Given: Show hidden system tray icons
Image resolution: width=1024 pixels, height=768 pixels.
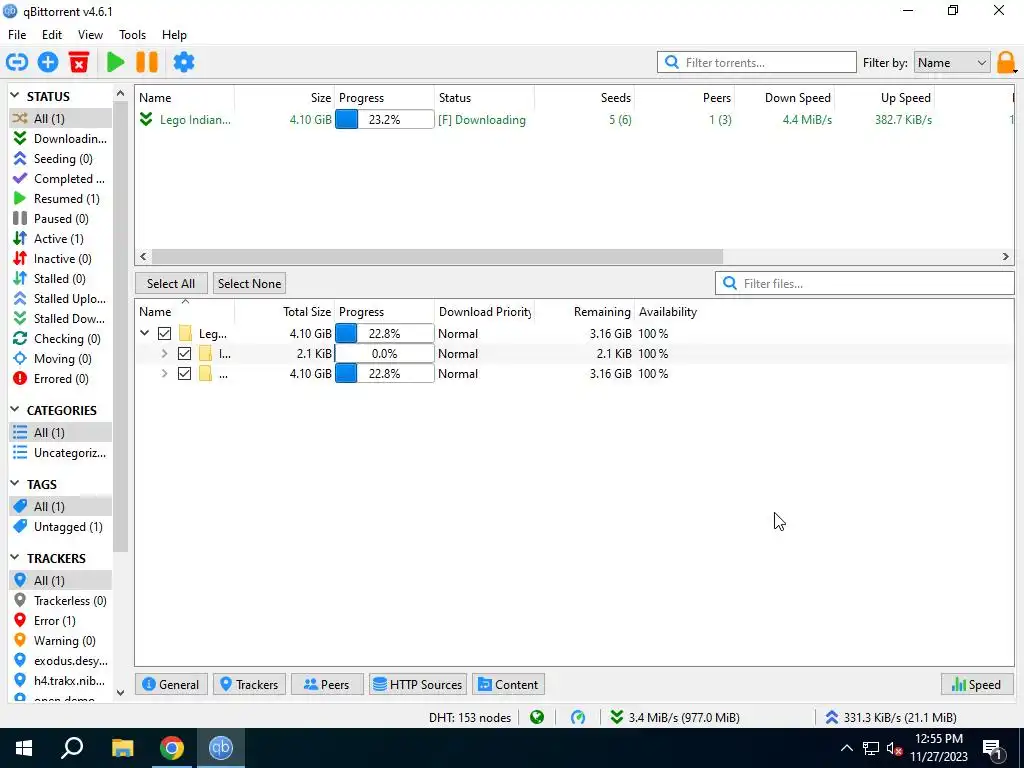Looking at the screenshot, I should pyautogui.click(x=846, y=748).
